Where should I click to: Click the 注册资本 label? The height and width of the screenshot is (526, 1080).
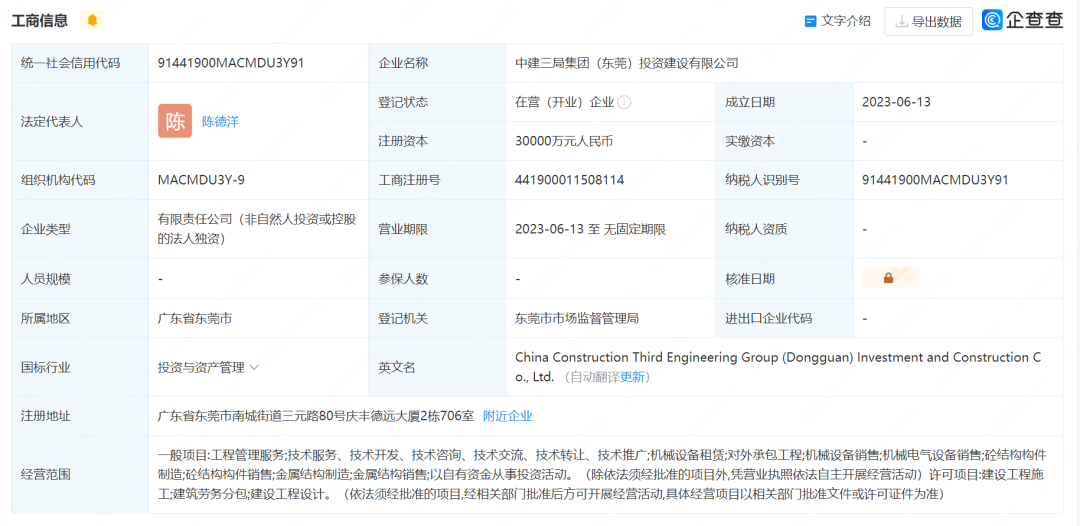(403, 141)
